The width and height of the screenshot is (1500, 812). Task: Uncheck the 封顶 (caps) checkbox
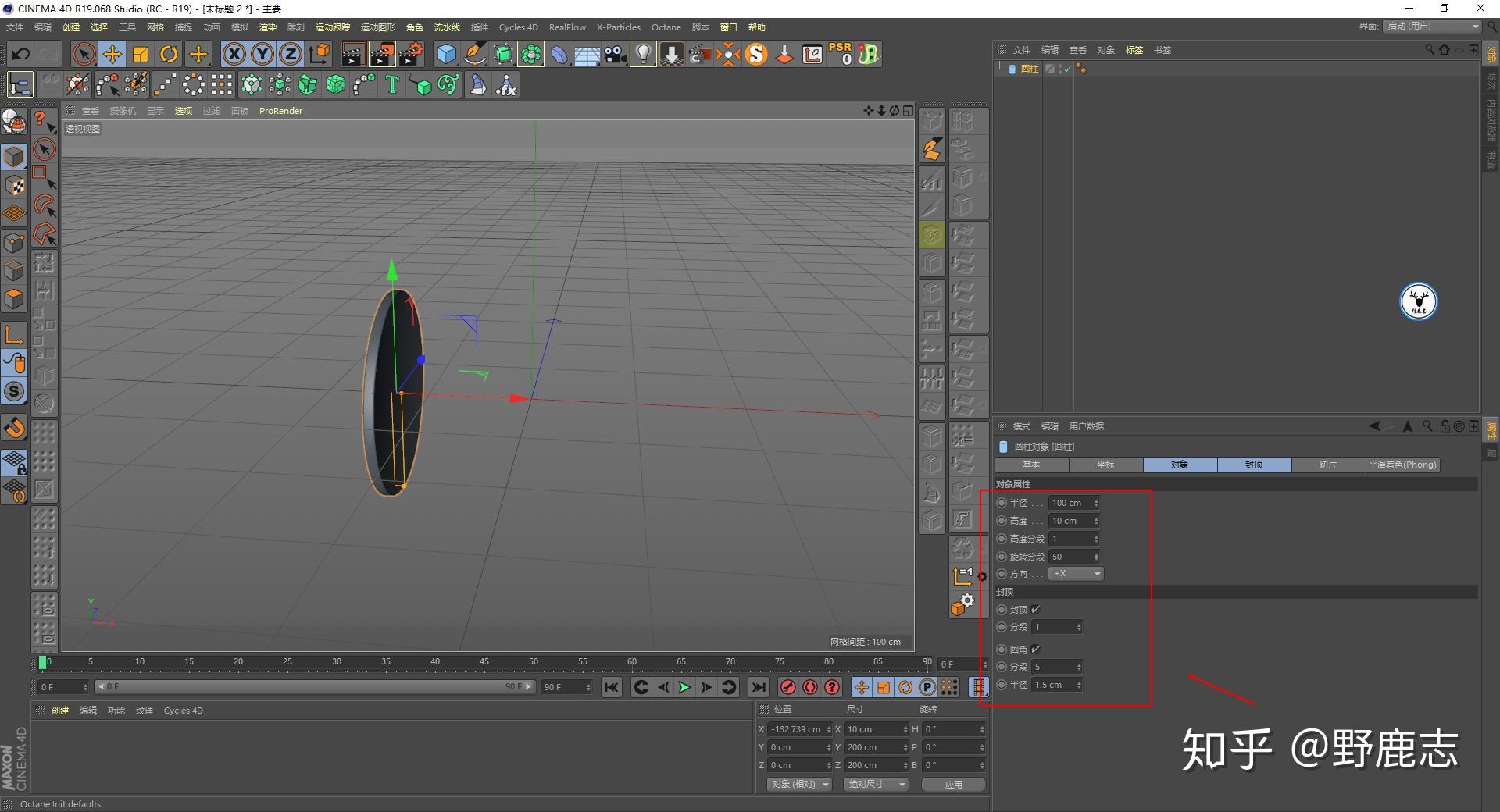click(x=1035, y=609)
